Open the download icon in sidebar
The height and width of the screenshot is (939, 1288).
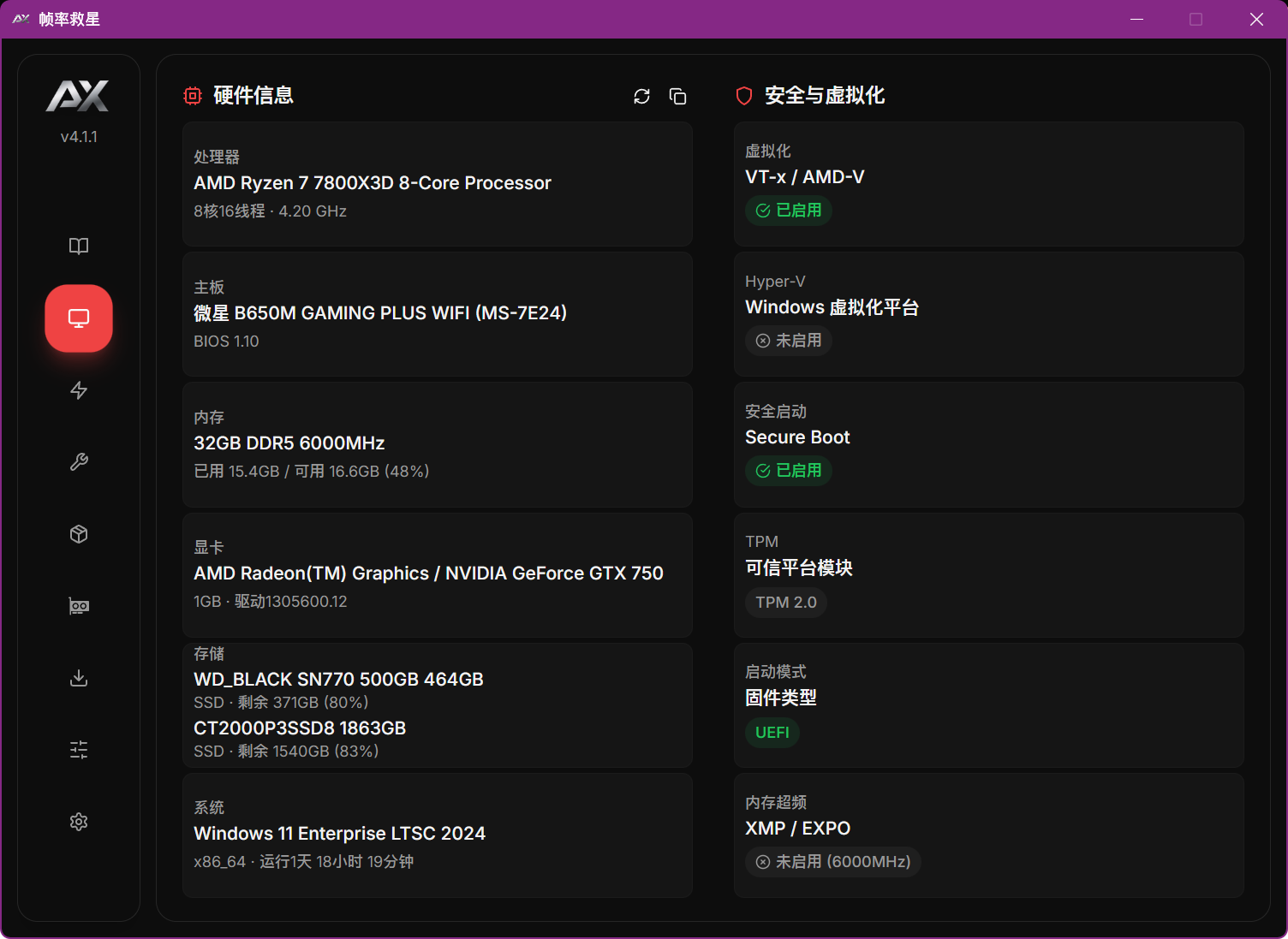[79, 678]
